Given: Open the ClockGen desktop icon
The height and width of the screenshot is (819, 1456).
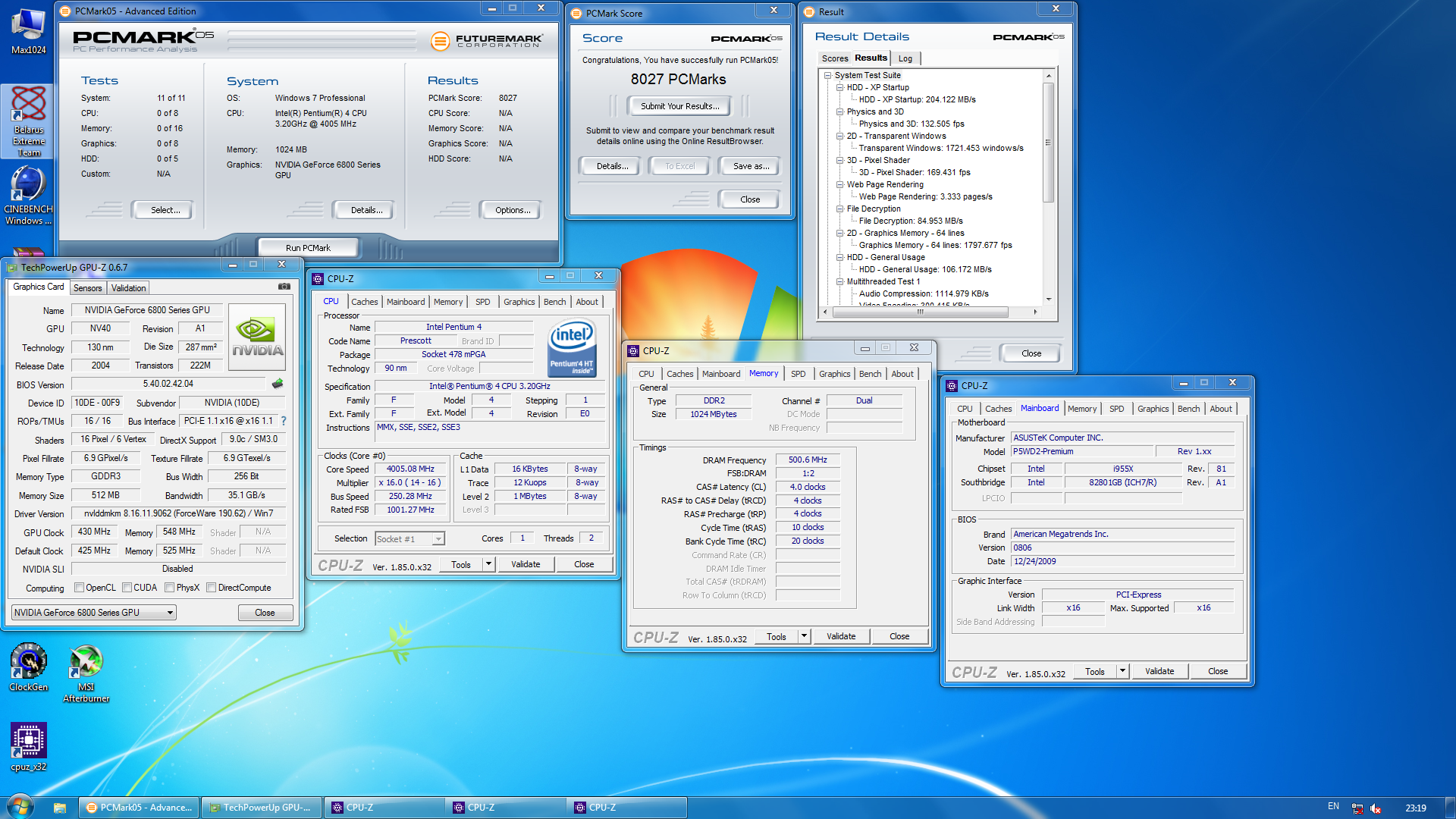Looking at the screenshot, I should click(28, 667).
